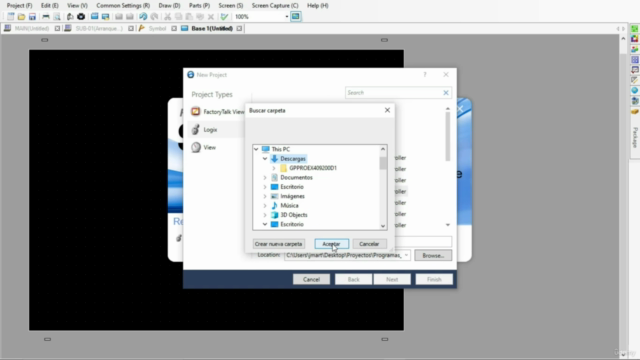
Task: Open the Screen Capture (C) menu
Action: click(x=275, y=6)
